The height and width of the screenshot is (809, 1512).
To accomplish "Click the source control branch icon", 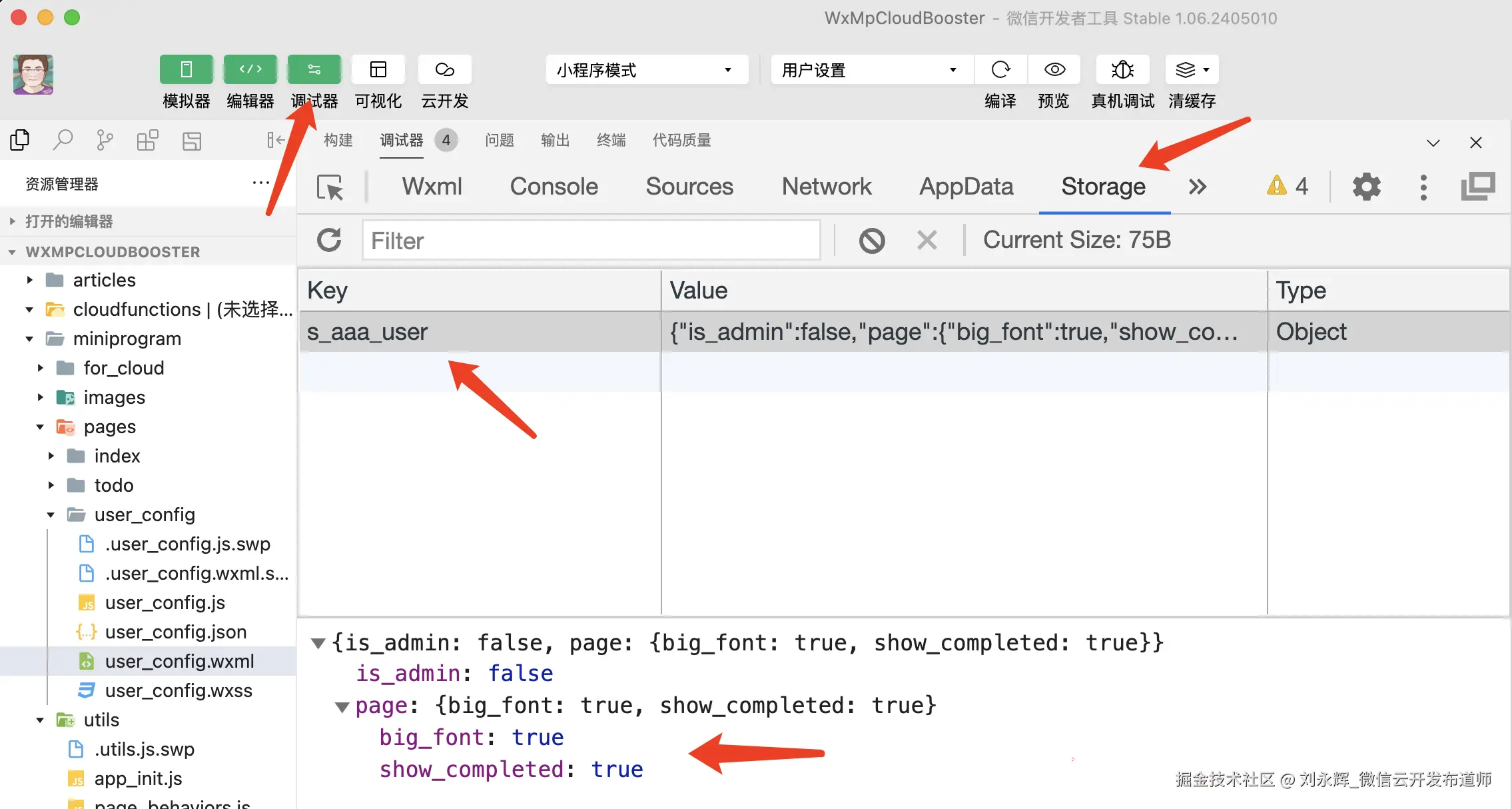I will (x=105, y=141).
